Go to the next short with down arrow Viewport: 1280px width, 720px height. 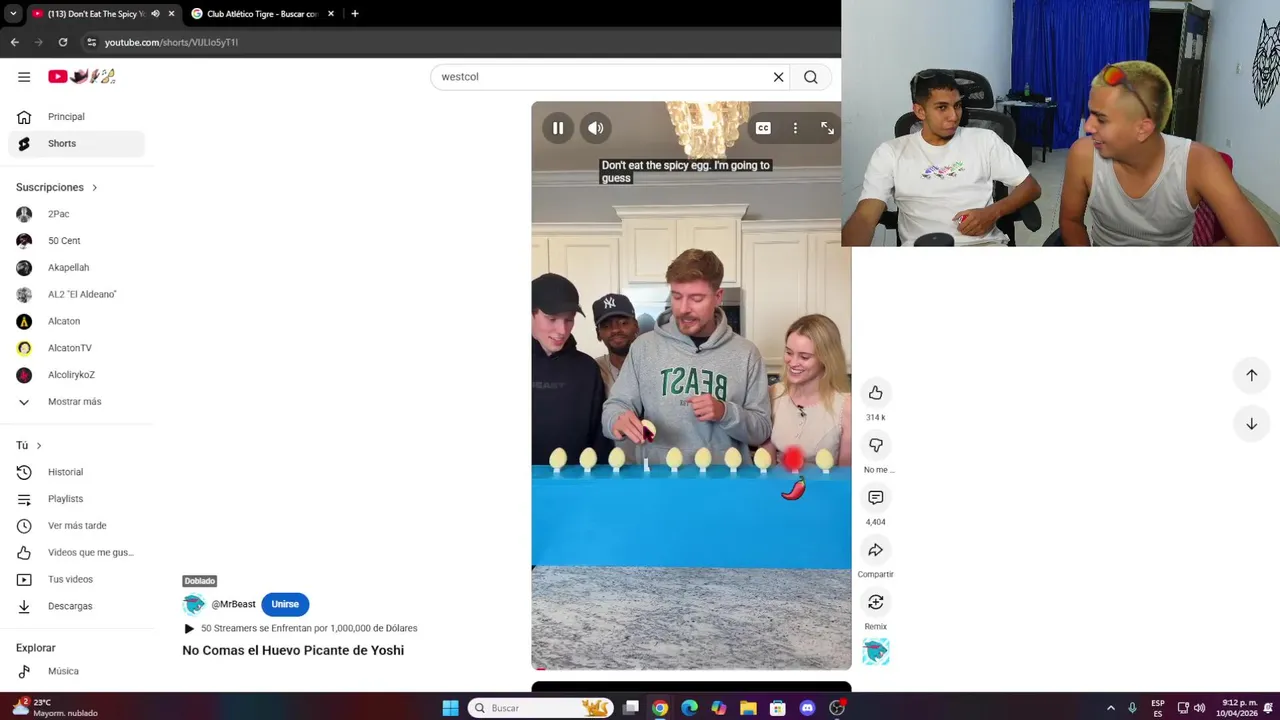click(x=1251, y=424)
